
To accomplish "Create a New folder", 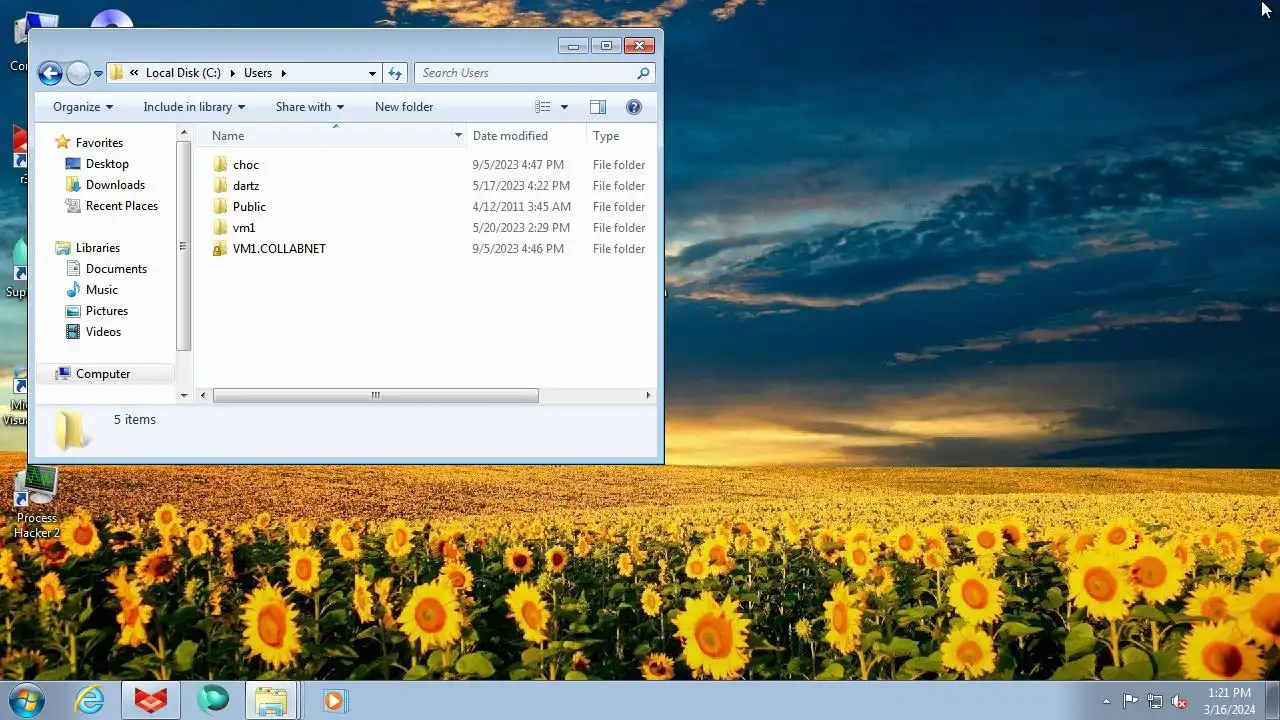I will click(x=404, y=107).
